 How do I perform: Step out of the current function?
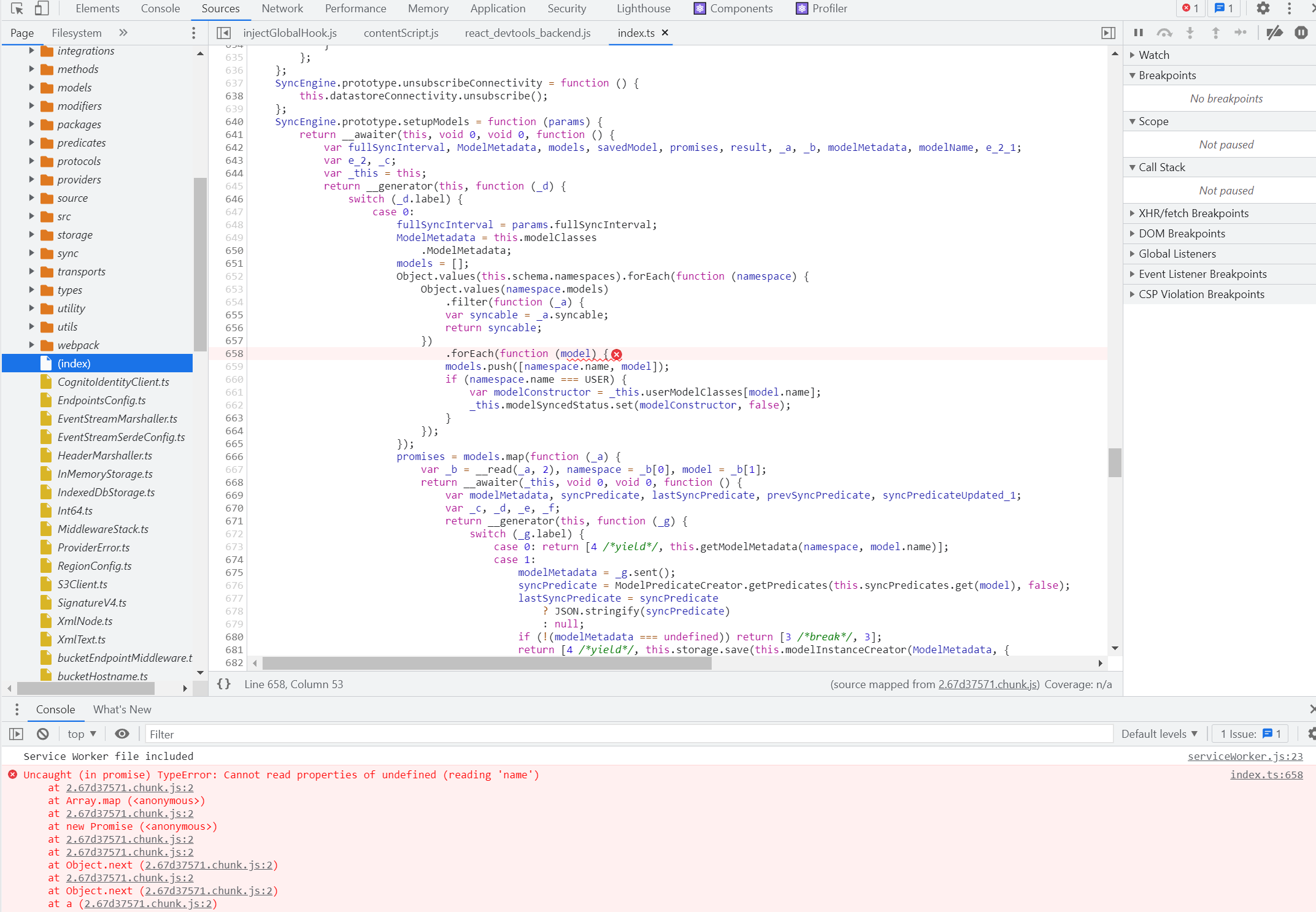(x=1216, y=33)
